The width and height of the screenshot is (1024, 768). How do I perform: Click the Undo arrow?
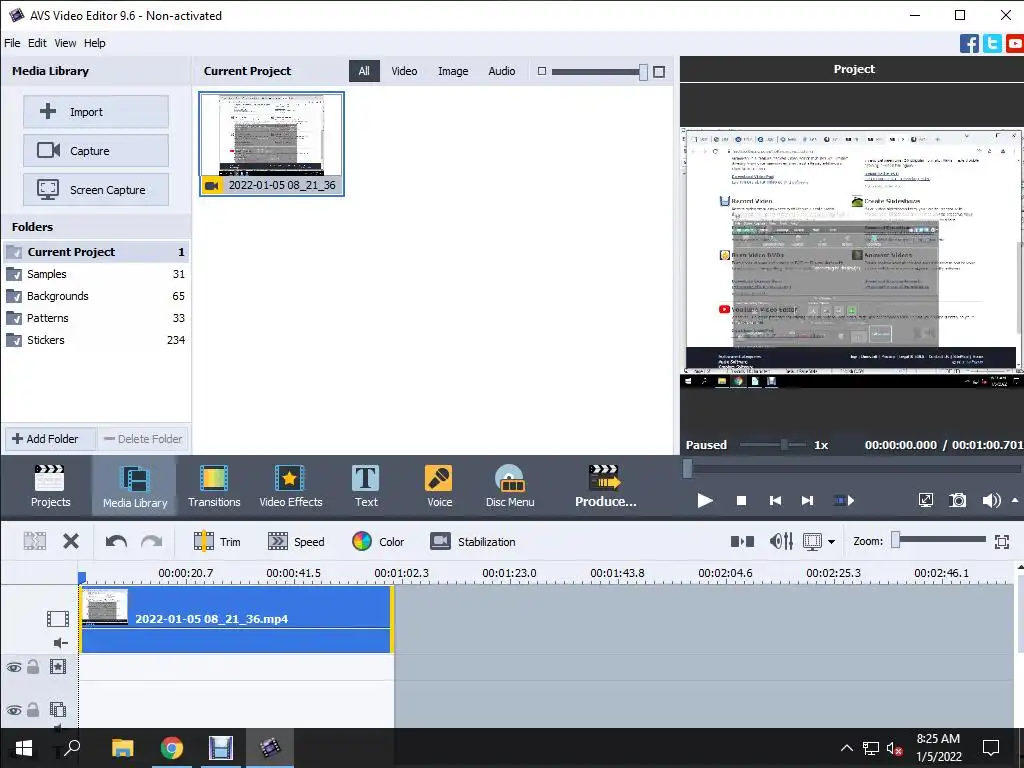(116, 541)
